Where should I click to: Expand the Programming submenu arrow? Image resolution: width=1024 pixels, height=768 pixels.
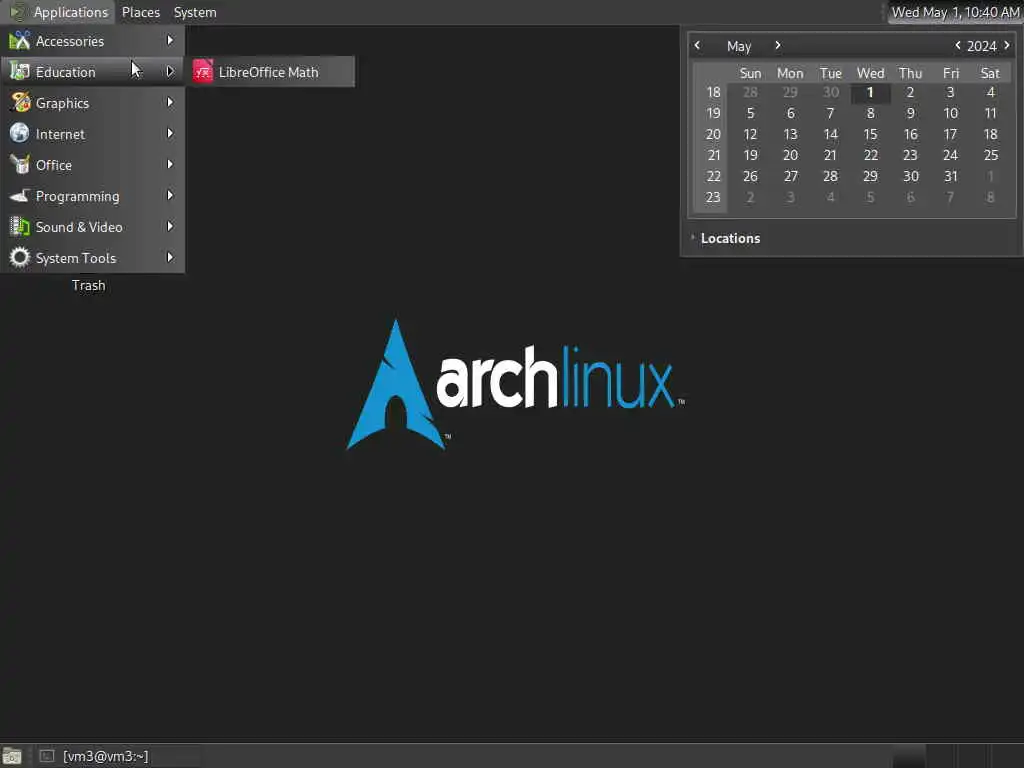170,195
